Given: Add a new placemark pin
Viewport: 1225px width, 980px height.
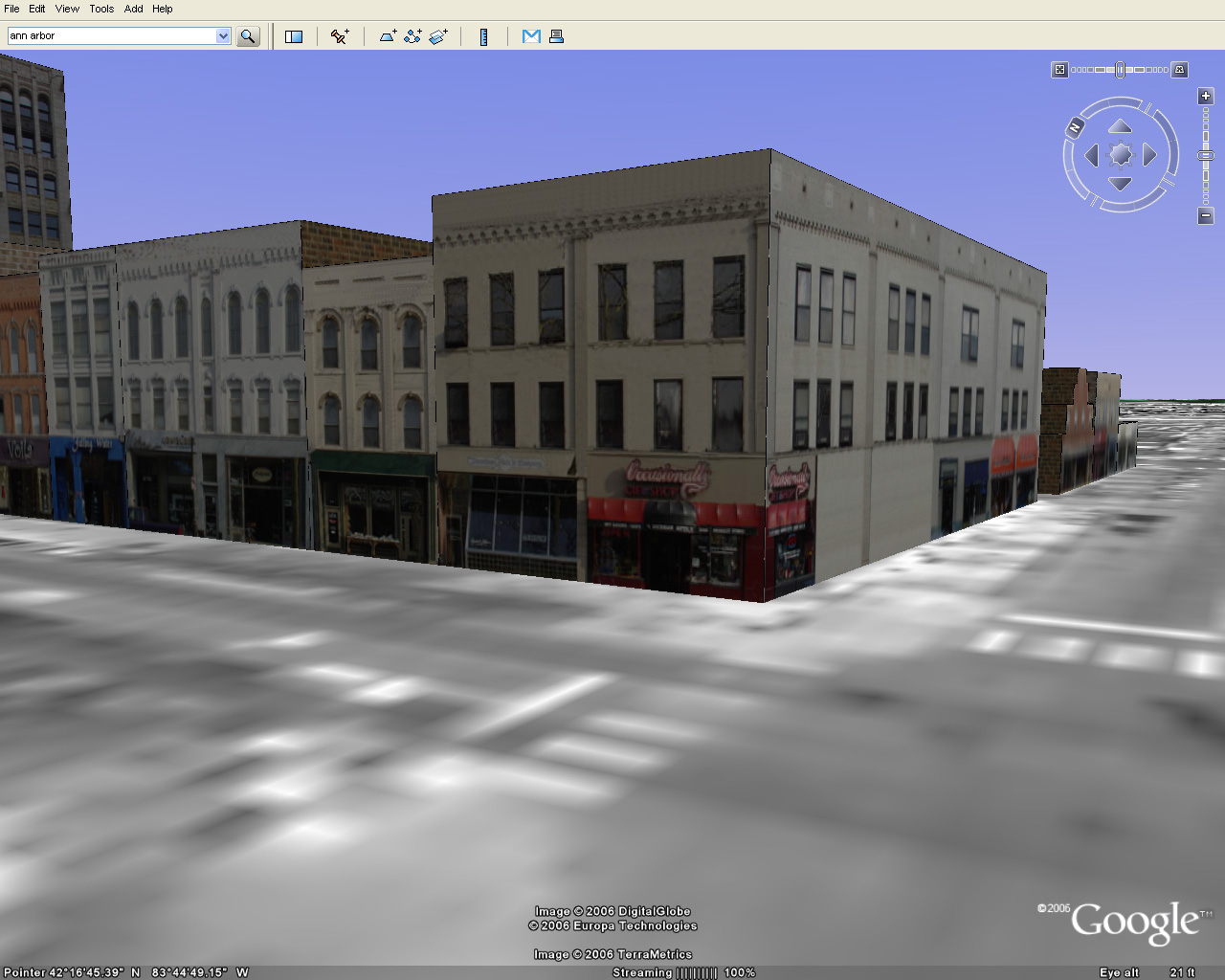Looking at the screenshot, I should click(x=340, y=36).
